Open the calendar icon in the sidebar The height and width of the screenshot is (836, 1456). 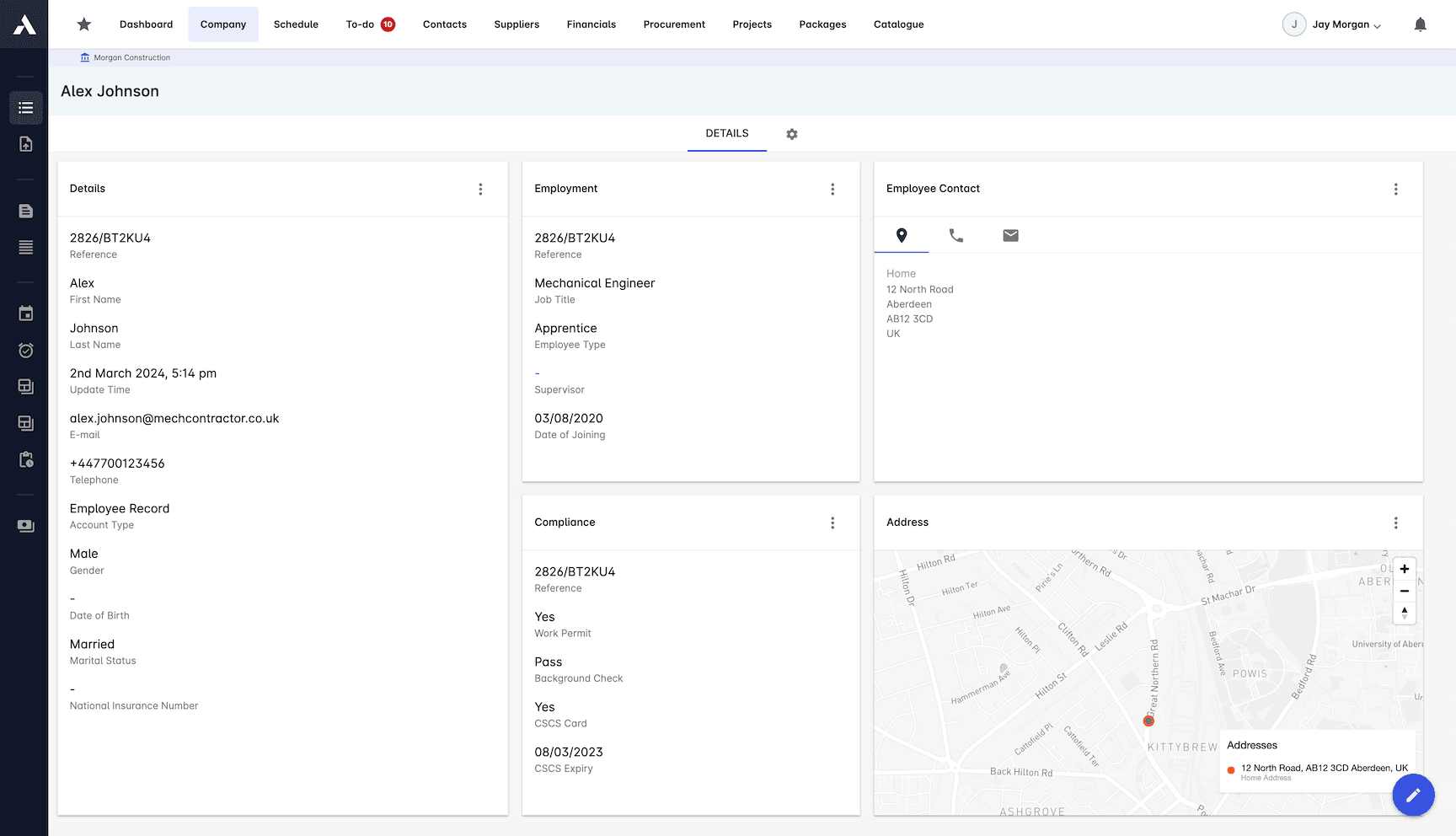(x=25, y=313)
